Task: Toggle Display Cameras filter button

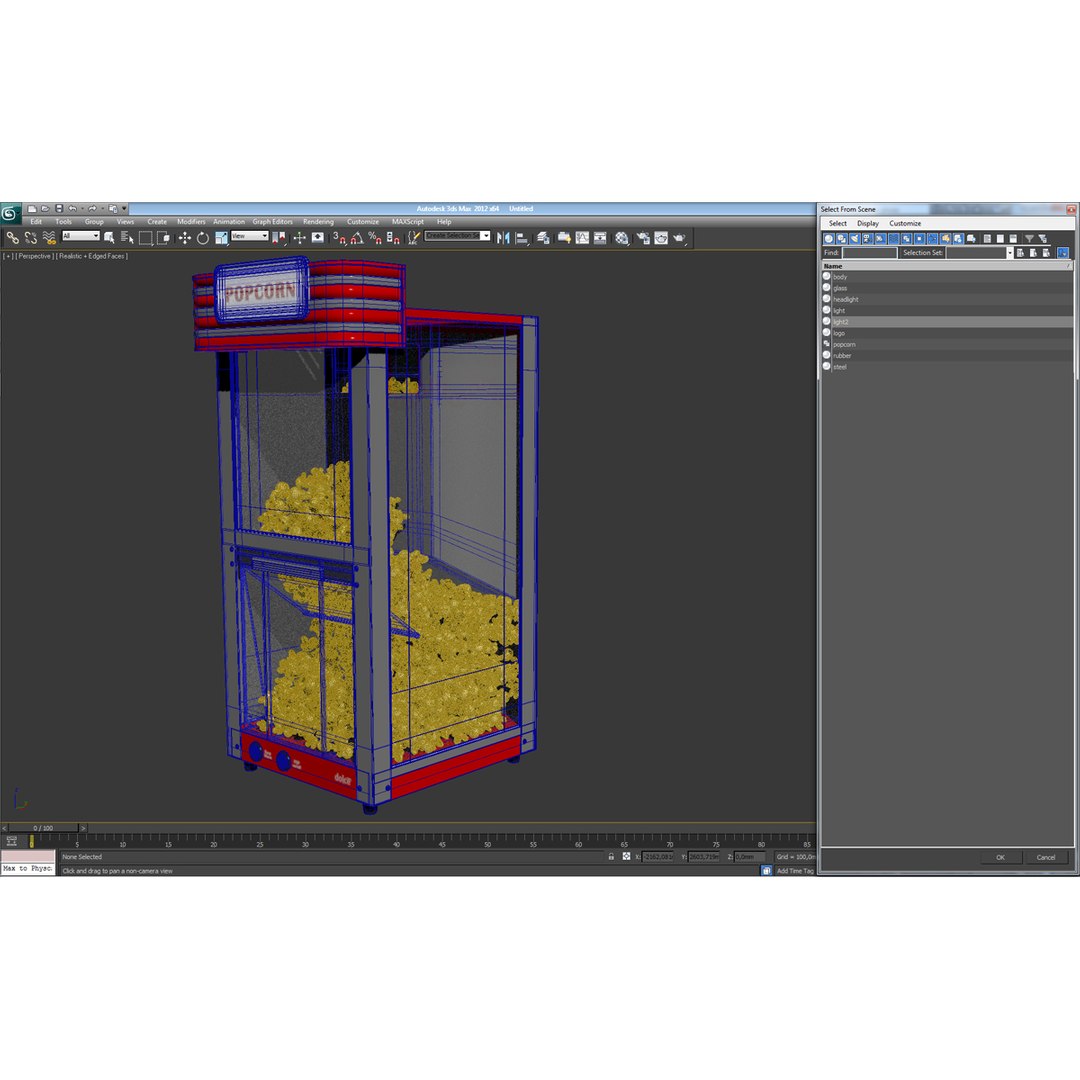Action: tap(868, 238)
